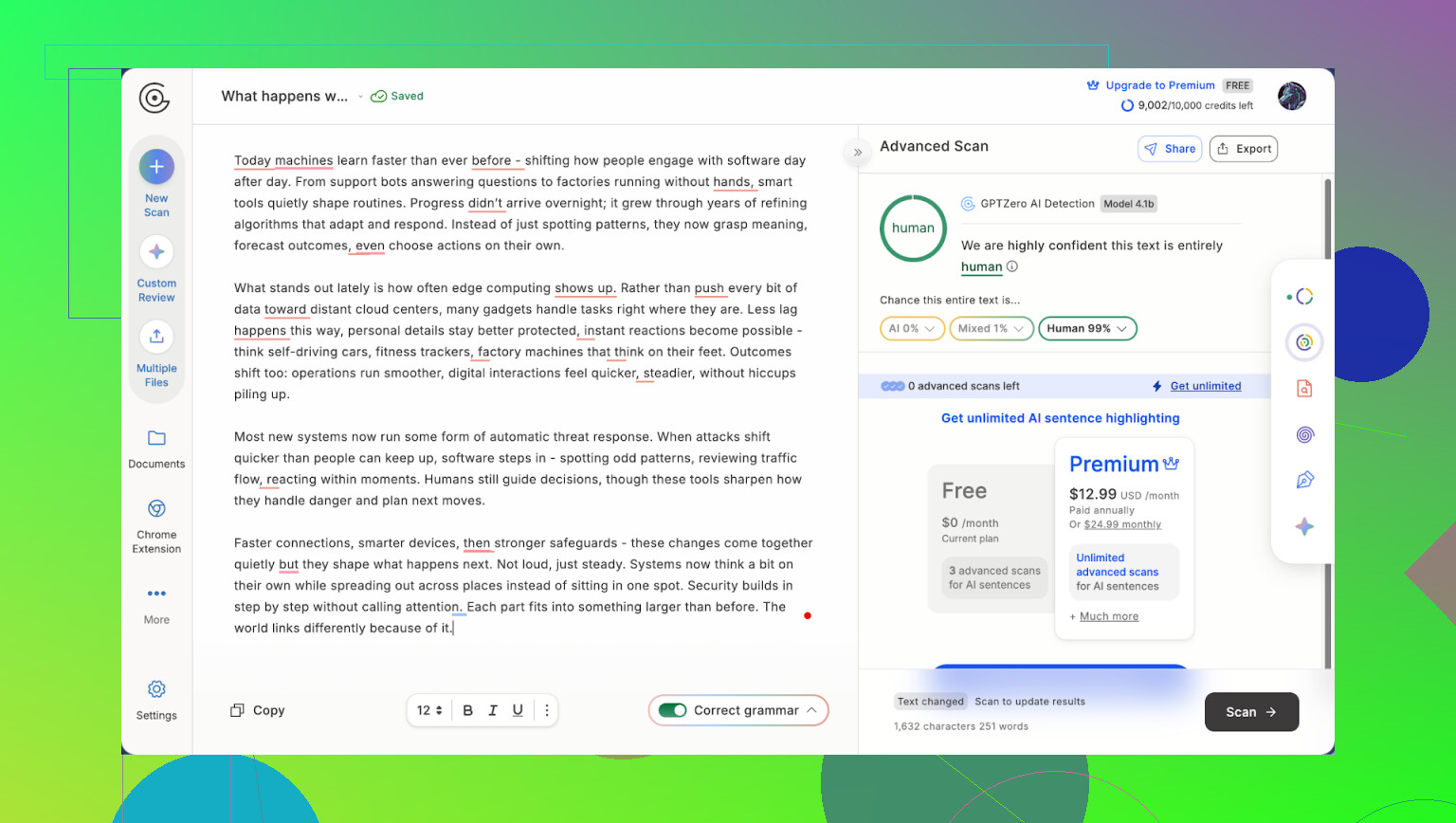Open Multiple Files upload icon

[156, 337]
